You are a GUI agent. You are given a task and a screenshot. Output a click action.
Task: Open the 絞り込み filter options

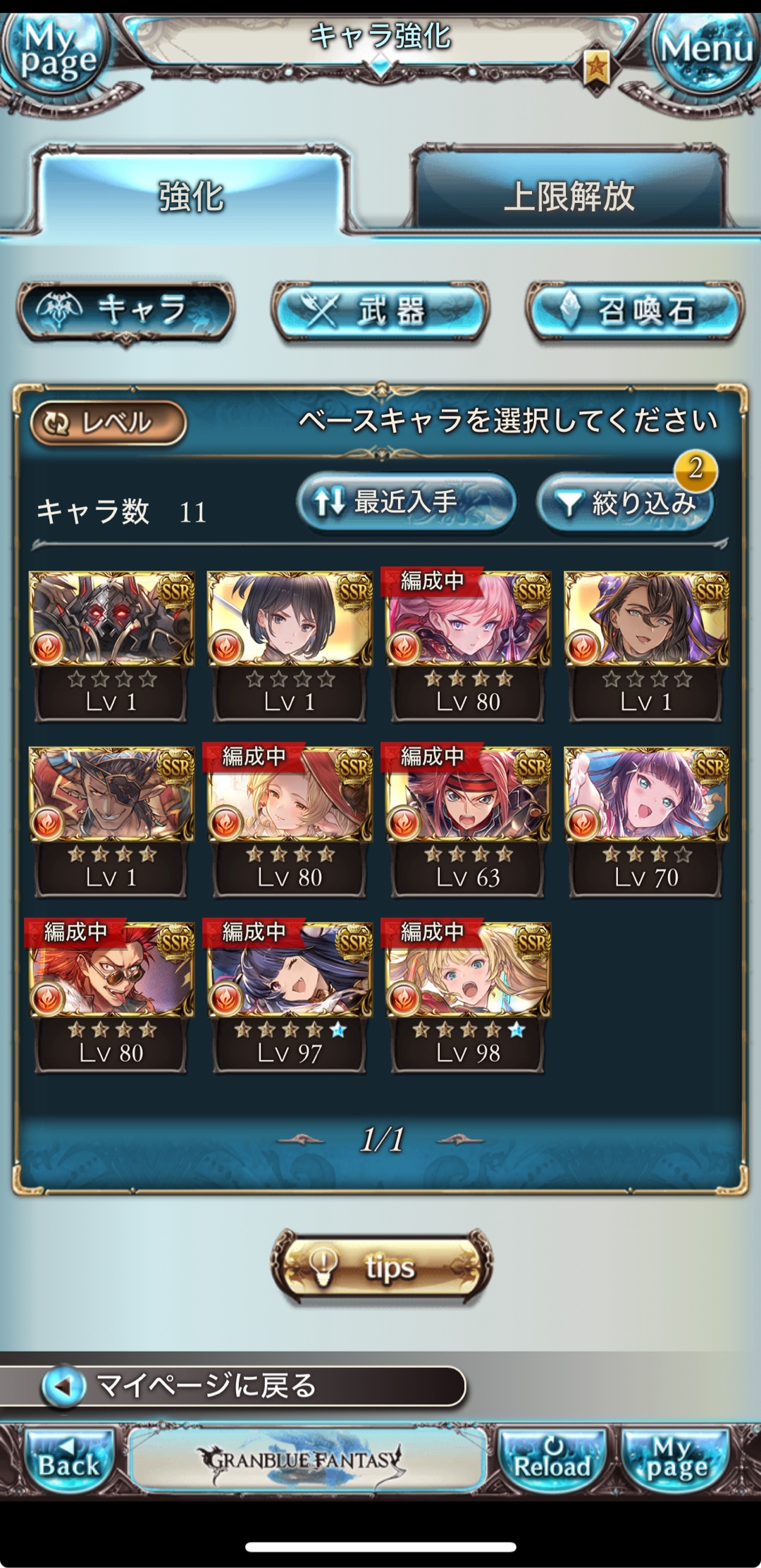tap(626, 502)
